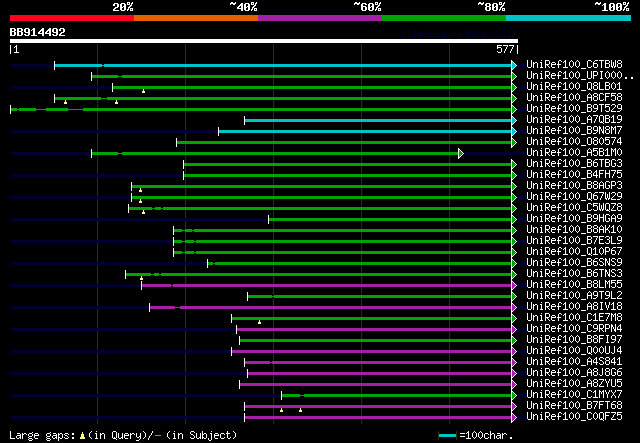This screenshot has height=443, width=640.
Task: Click the yellow gap marker under the C5WQZ8 bar
Action: [143, 212]
